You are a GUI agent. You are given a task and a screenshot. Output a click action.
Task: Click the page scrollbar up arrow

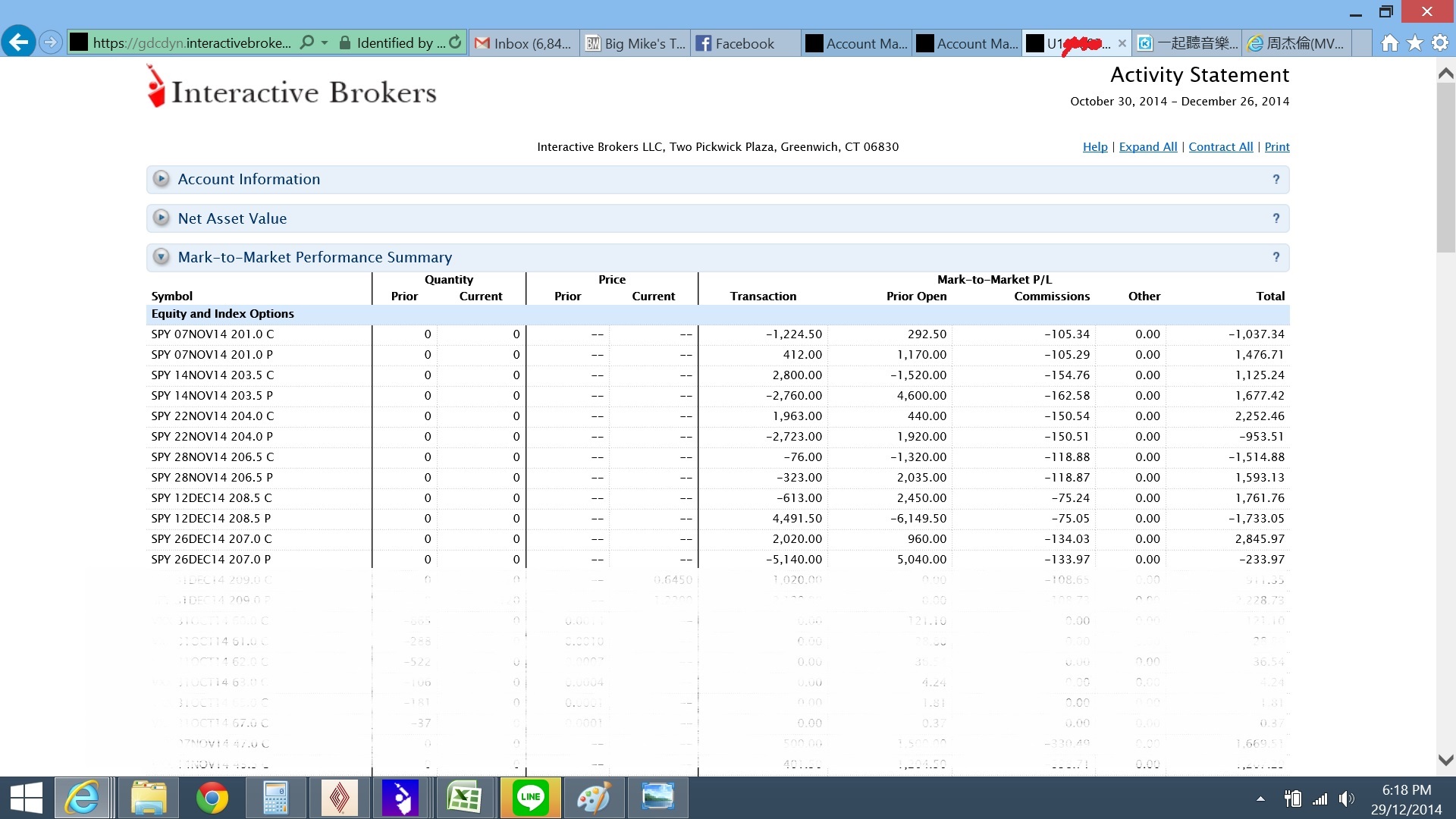coord(1446,74)
